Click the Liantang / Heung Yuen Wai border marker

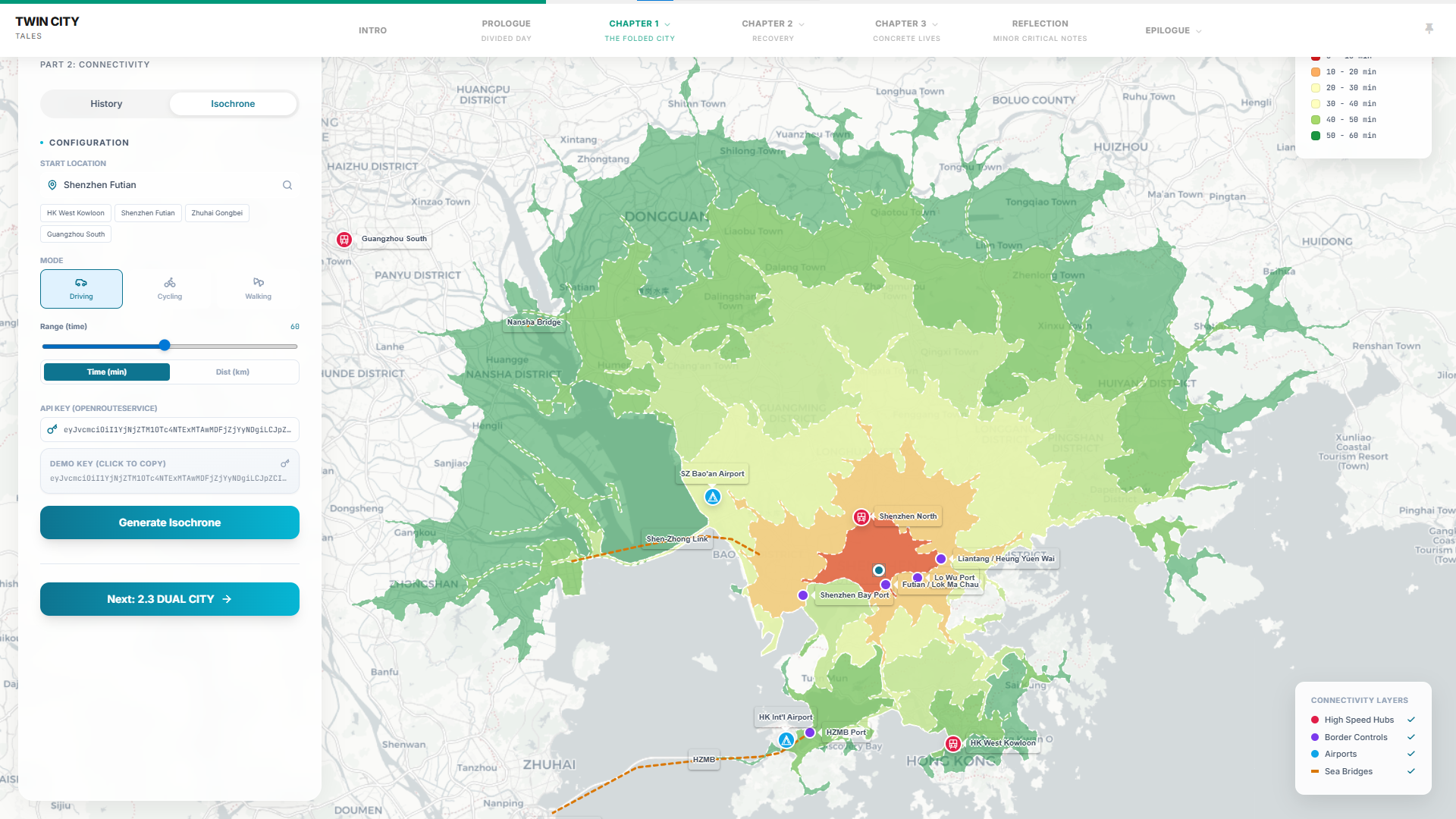coord(941,559)
